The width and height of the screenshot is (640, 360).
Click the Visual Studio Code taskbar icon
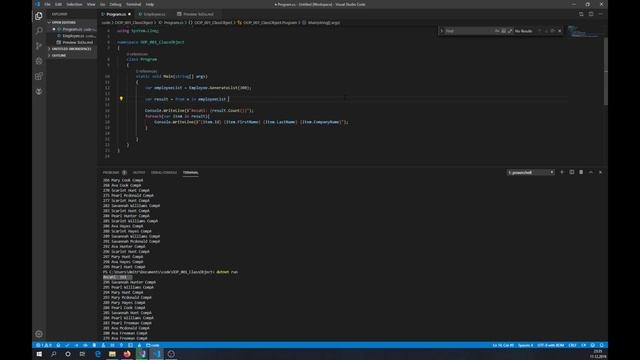157,354
